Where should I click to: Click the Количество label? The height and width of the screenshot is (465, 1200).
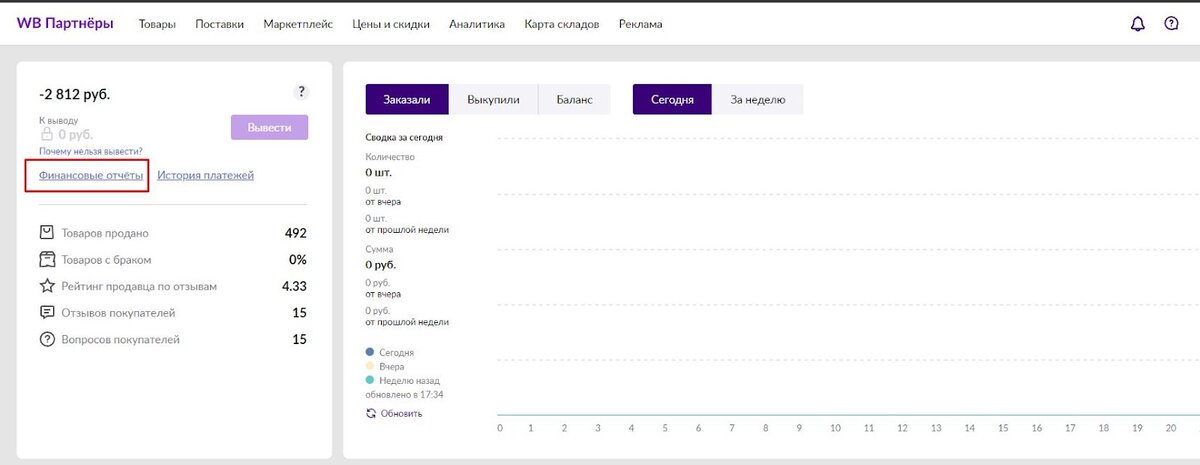point(390,157)
